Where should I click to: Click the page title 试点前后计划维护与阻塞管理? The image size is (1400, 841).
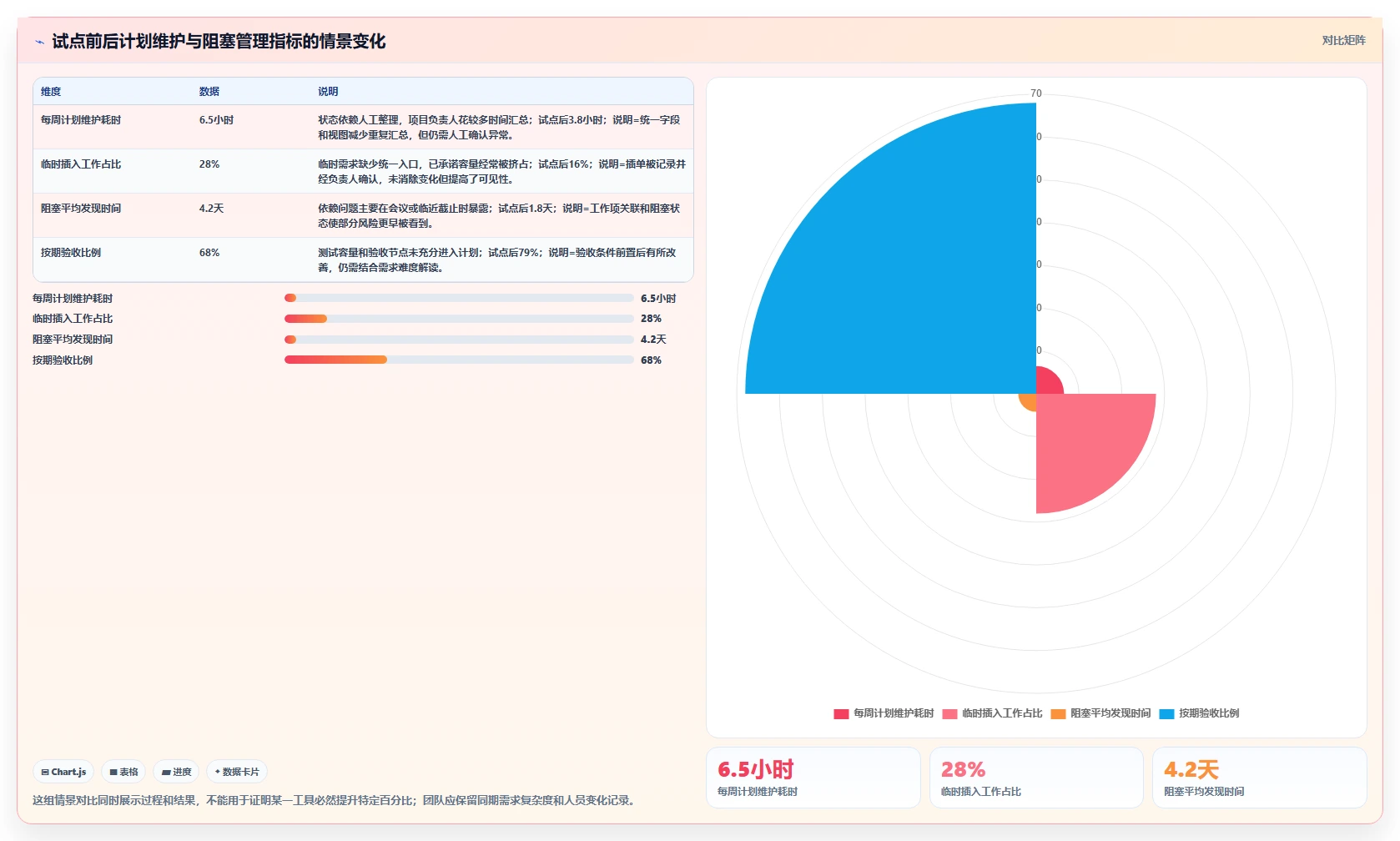(x=219, y=42)
